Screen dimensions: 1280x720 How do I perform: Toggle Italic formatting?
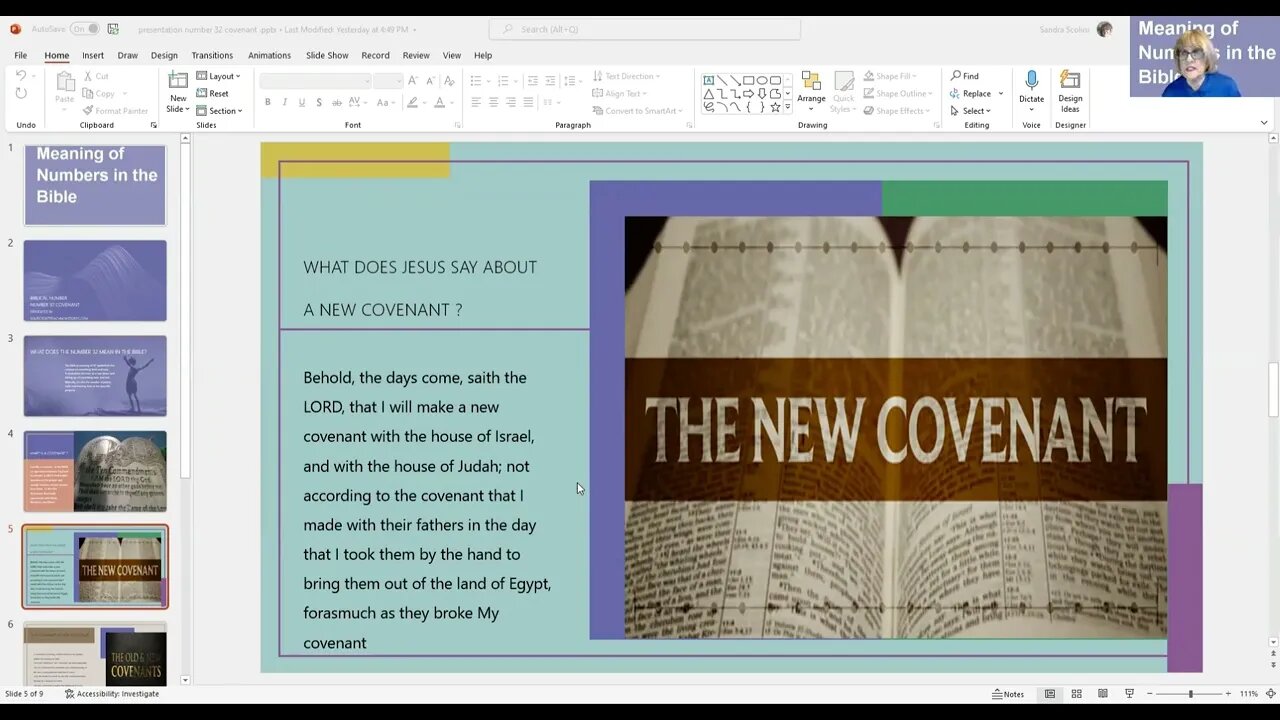(x=285, y=102)
